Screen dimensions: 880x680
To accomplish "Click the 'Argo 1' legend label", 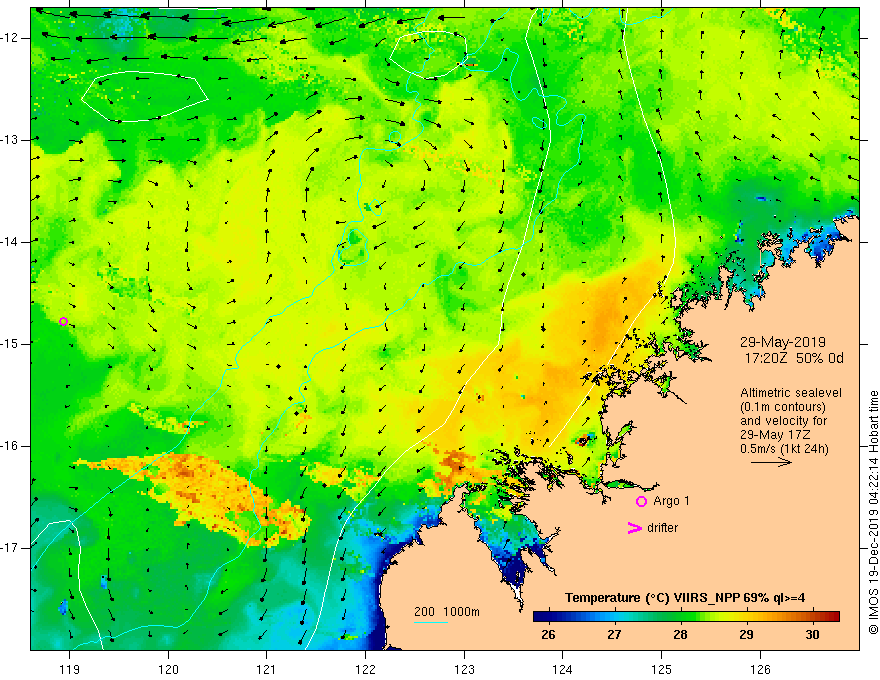I will 671,501.
